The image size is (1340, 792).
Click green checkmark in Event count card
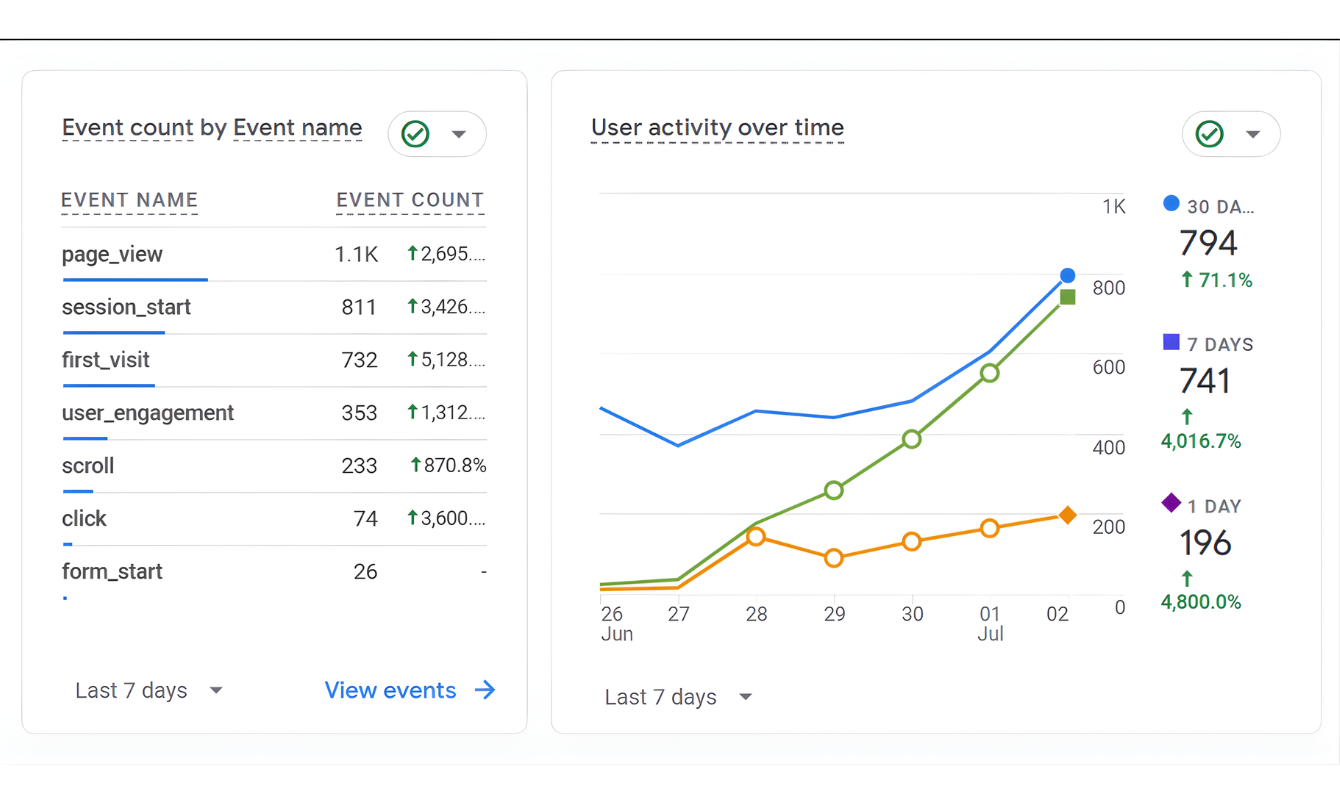point(415,134)
